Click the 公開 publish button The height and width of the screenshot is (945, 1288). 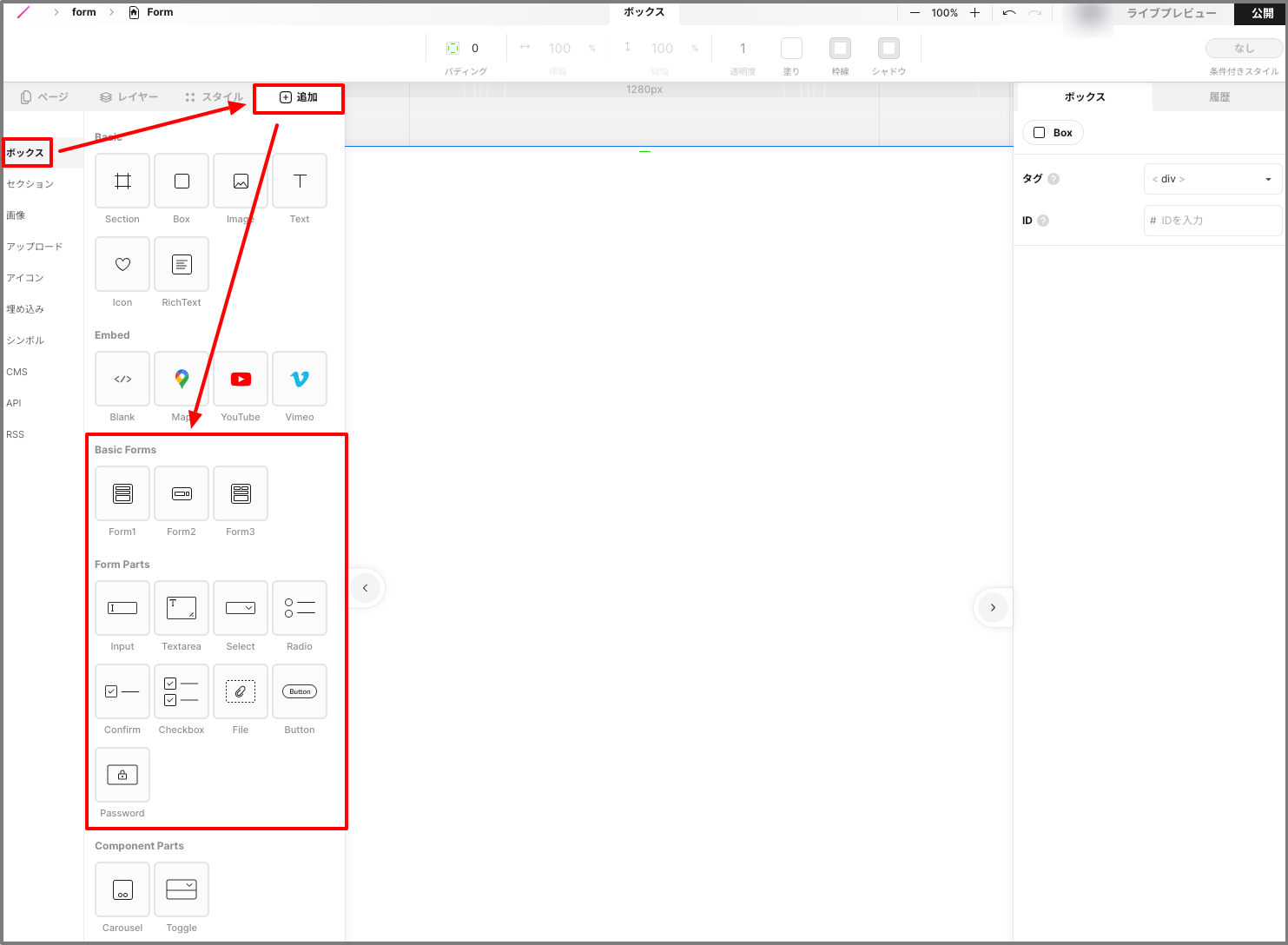[1262, 13]
